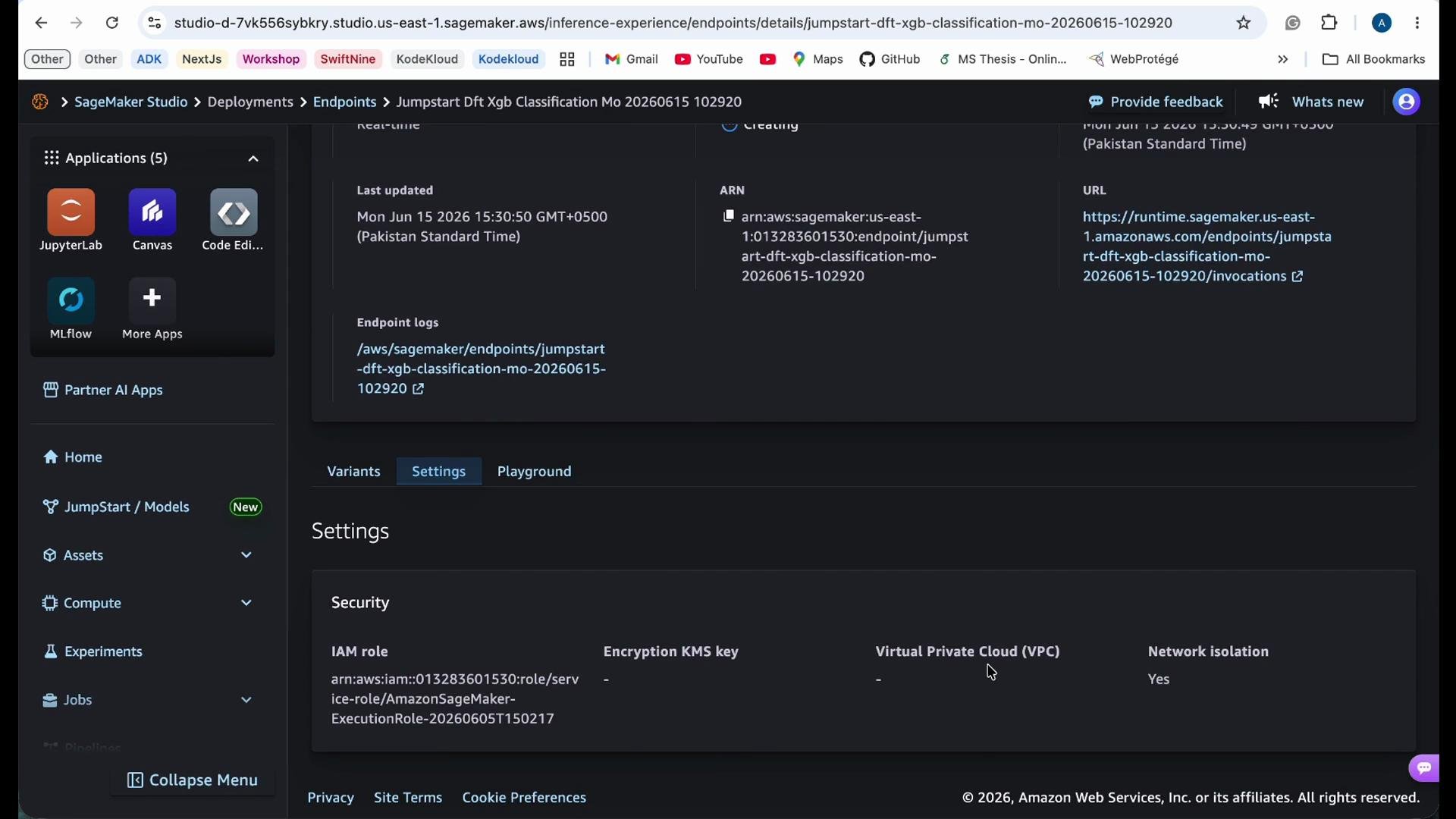The height and width of the screenshot is (819, 1456).
Task: Open the endpoint invocations URL link
Action: click(x=1207, y=247)
